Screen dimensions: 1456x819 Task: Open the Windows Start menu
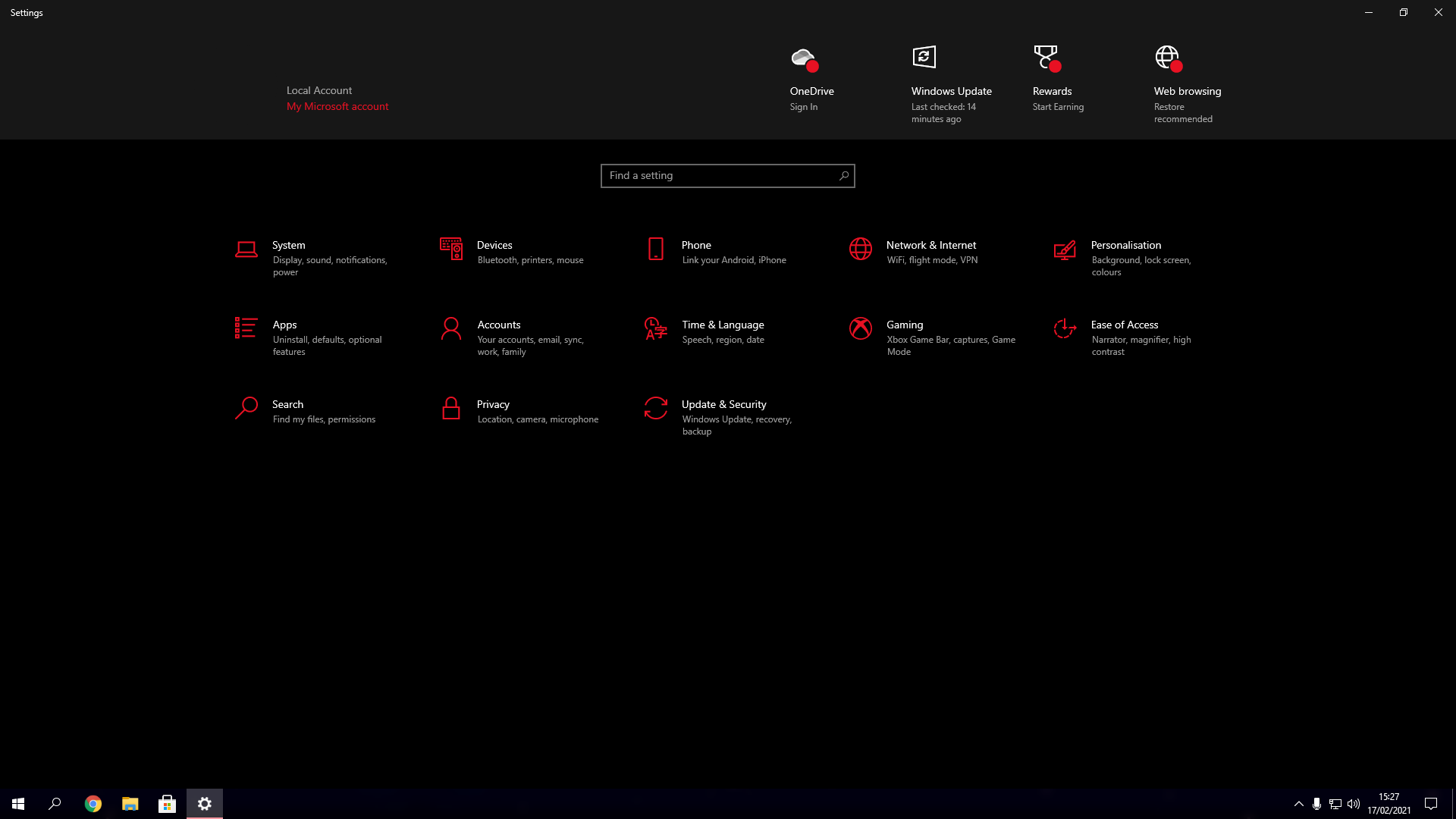point(18,804)
